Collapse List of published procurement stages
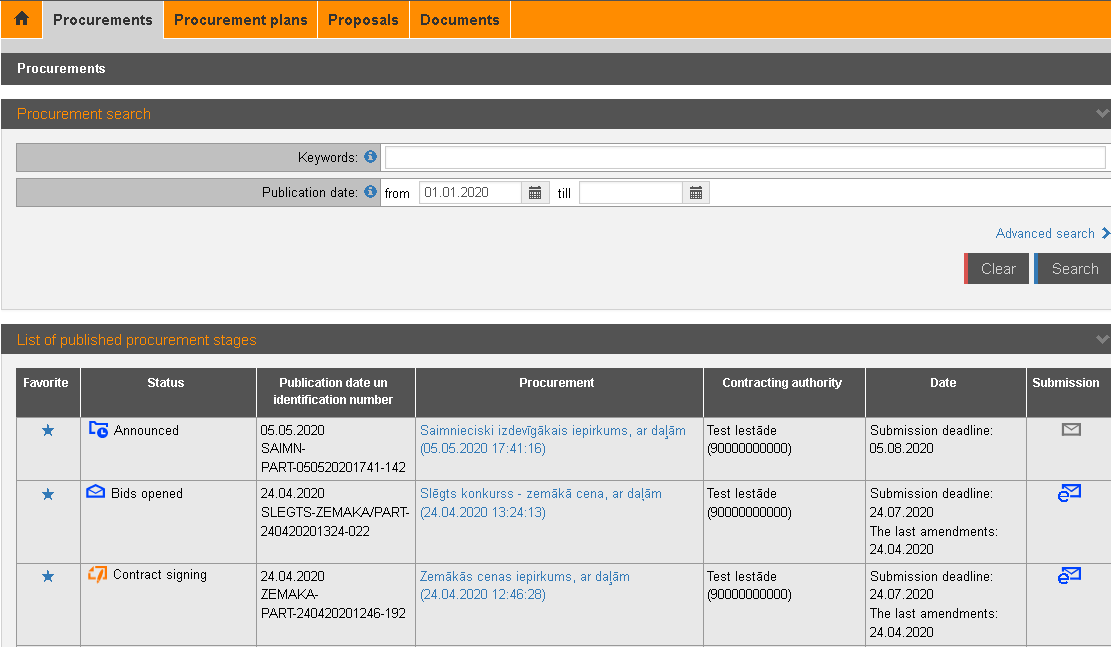Image resolution: width=1111 pixels, height=647 pixels. pyautogui.click(x=1102, y=340)
